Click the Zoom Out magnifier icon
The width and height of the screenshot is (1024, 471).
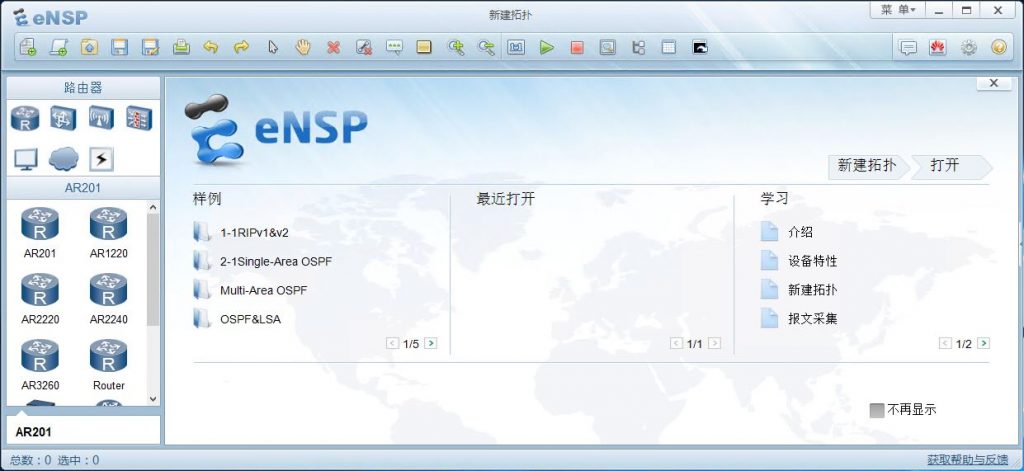[x=486, y=47]
